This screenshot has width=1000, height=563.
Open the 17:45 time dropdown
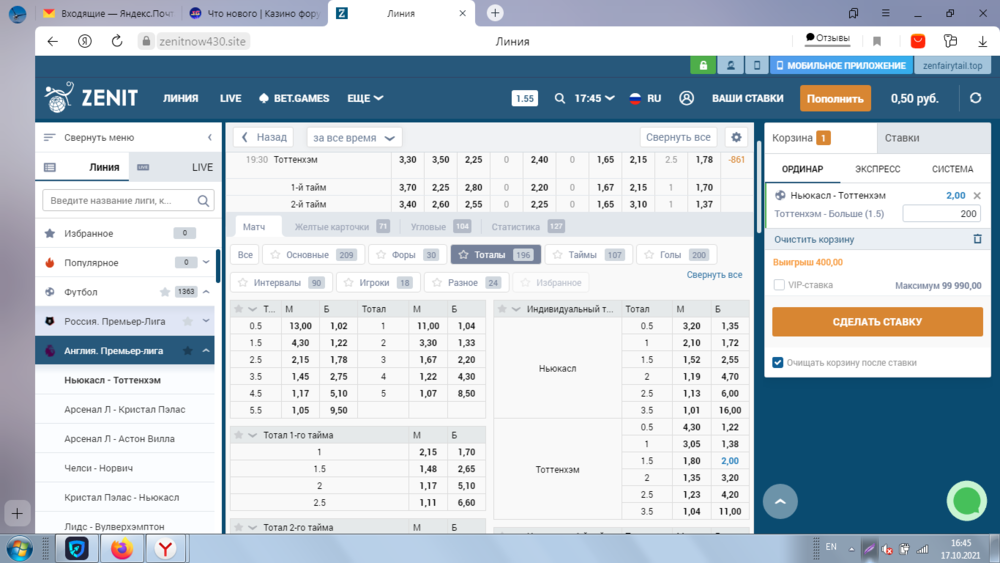pos(594,98)
